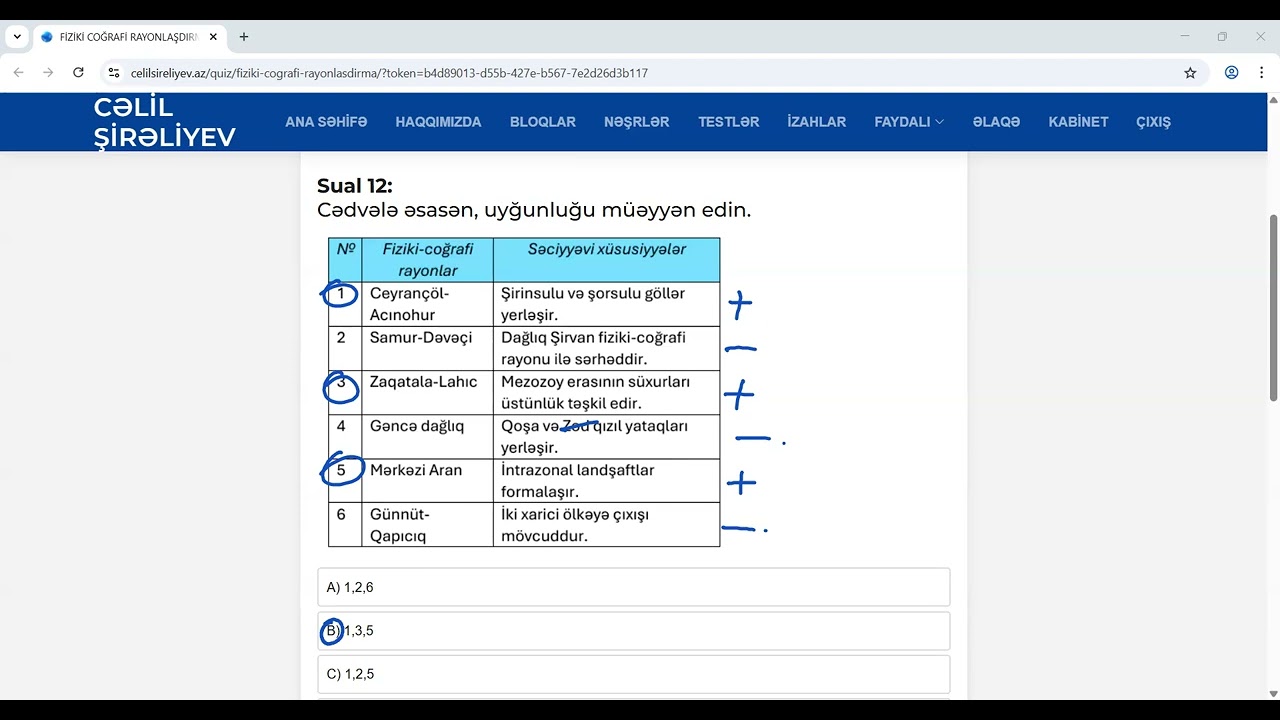Select answer option B) 1,3,5
Screen dimensions: 1280x720
click(634, 631)
